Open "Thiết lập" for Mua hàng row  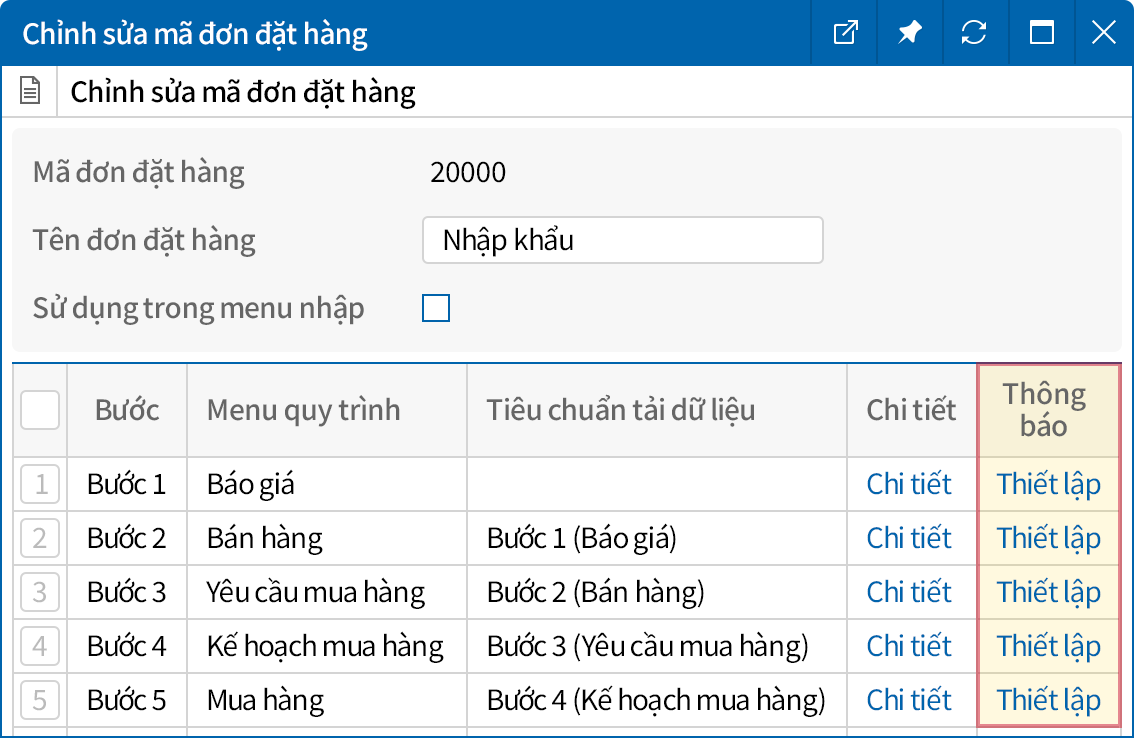[1048, 700]
